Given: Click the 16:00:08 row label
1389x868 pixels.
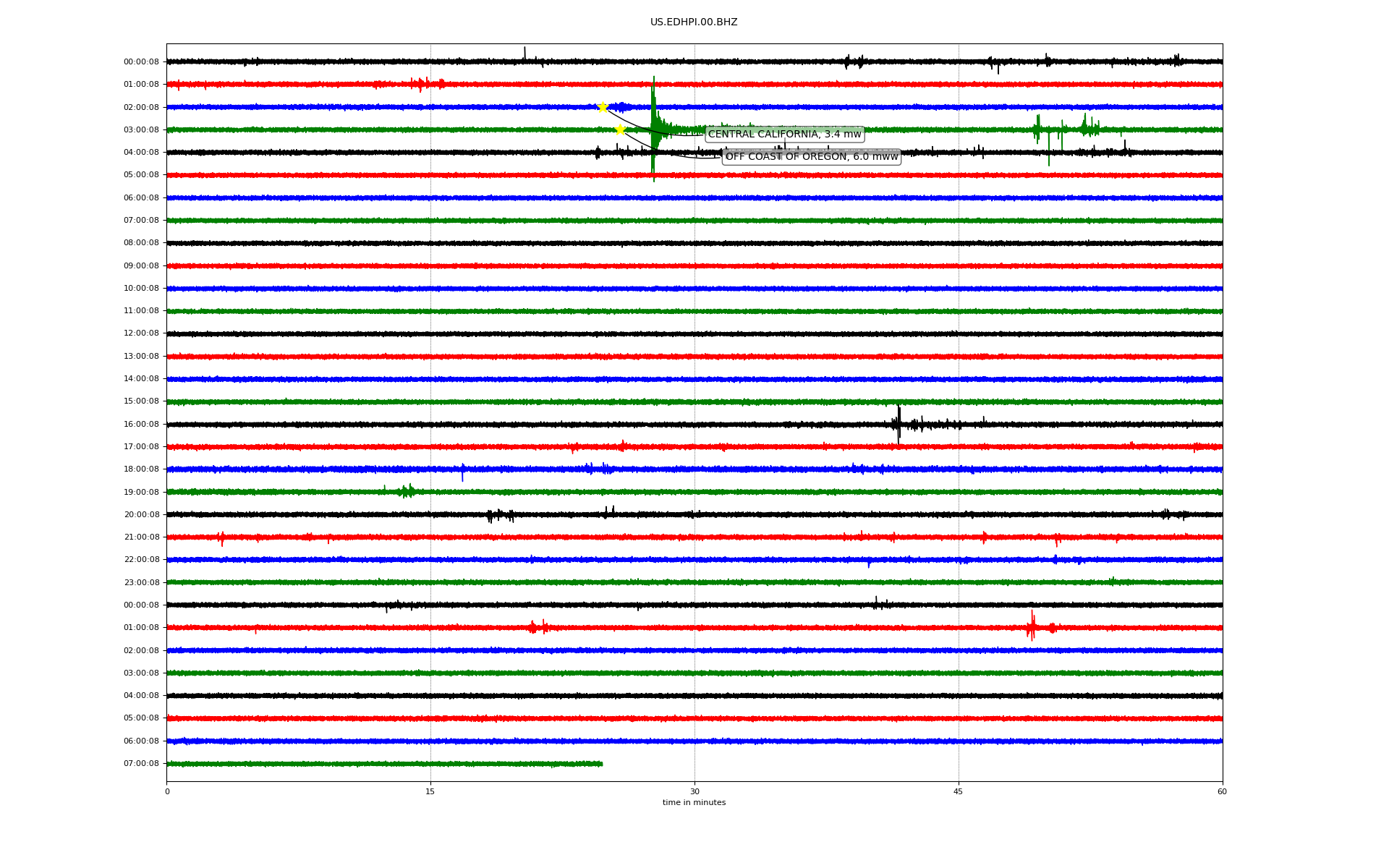Looking at the screenshot, I should (141, 424).
